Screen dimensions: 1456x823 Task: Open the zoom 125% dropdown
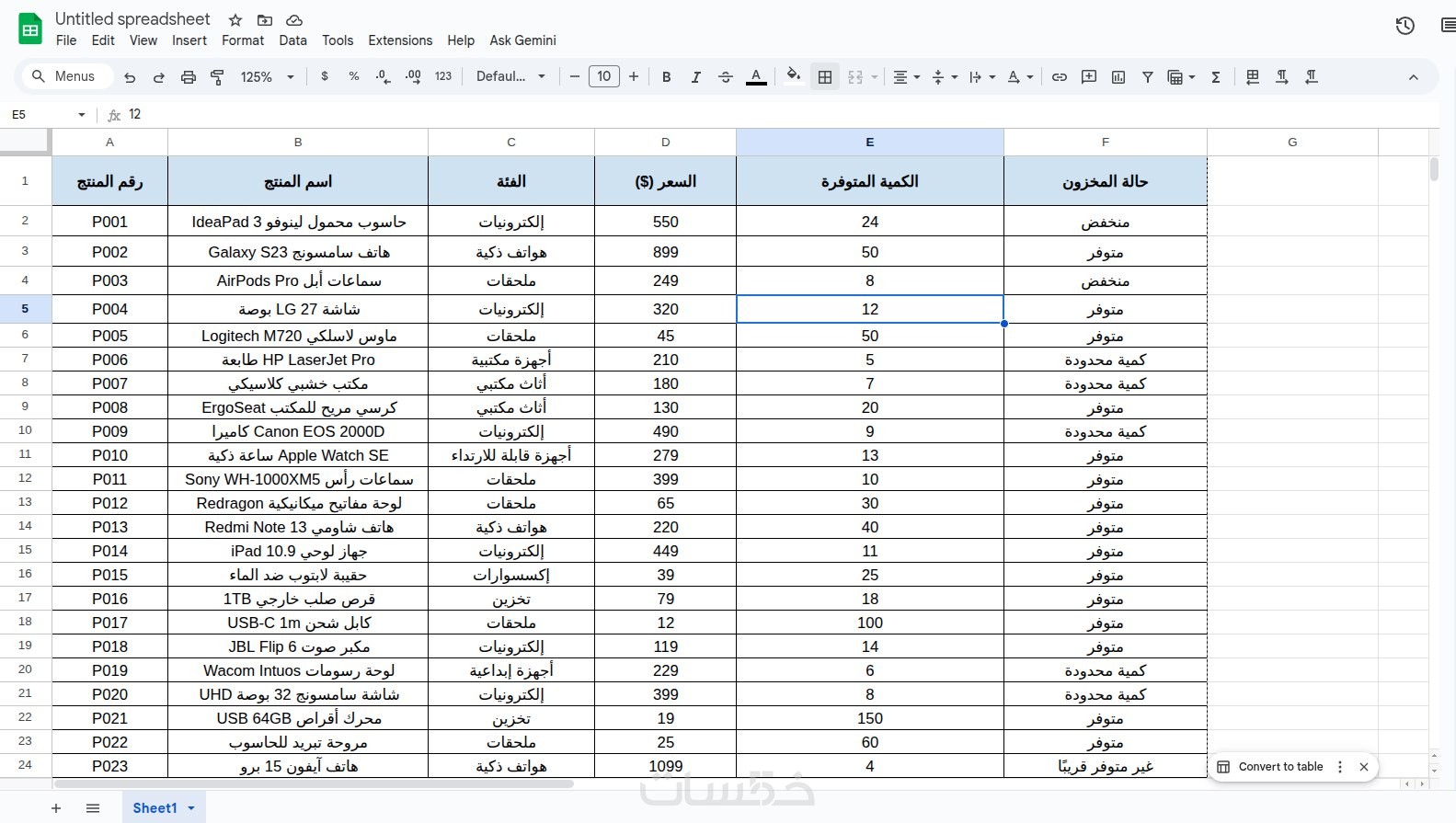(x=267, y=77)
